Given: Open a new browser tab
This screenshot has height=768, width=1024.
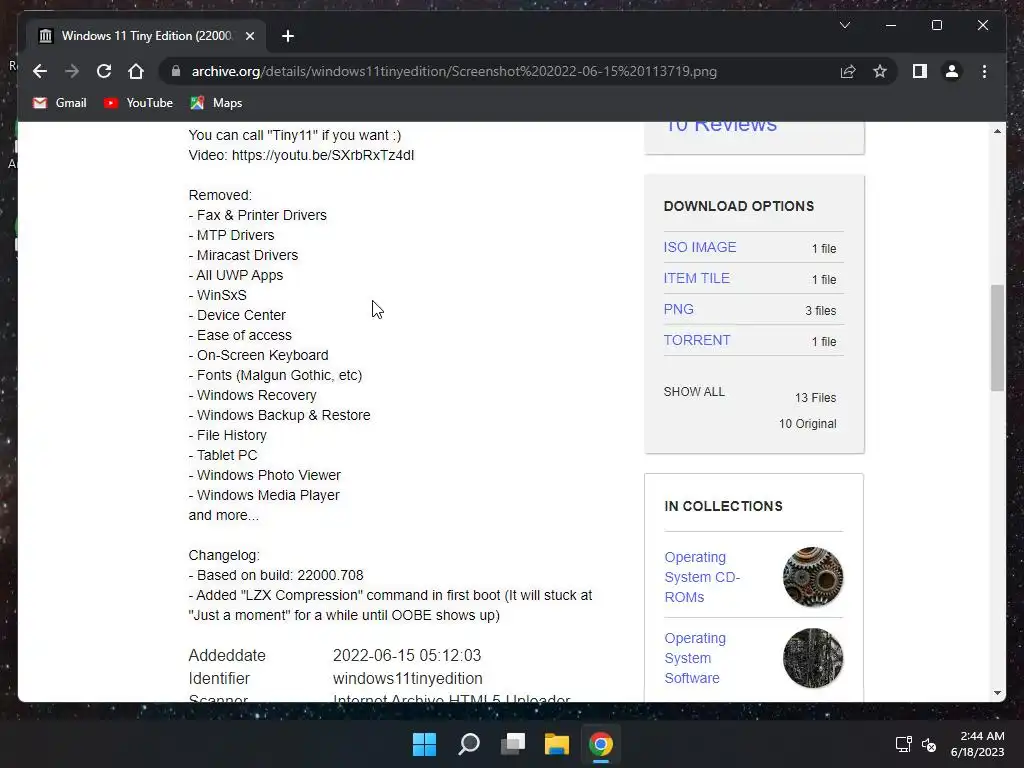Looking at the screenshot, I should pyautogui.click(x=288, y=36).
